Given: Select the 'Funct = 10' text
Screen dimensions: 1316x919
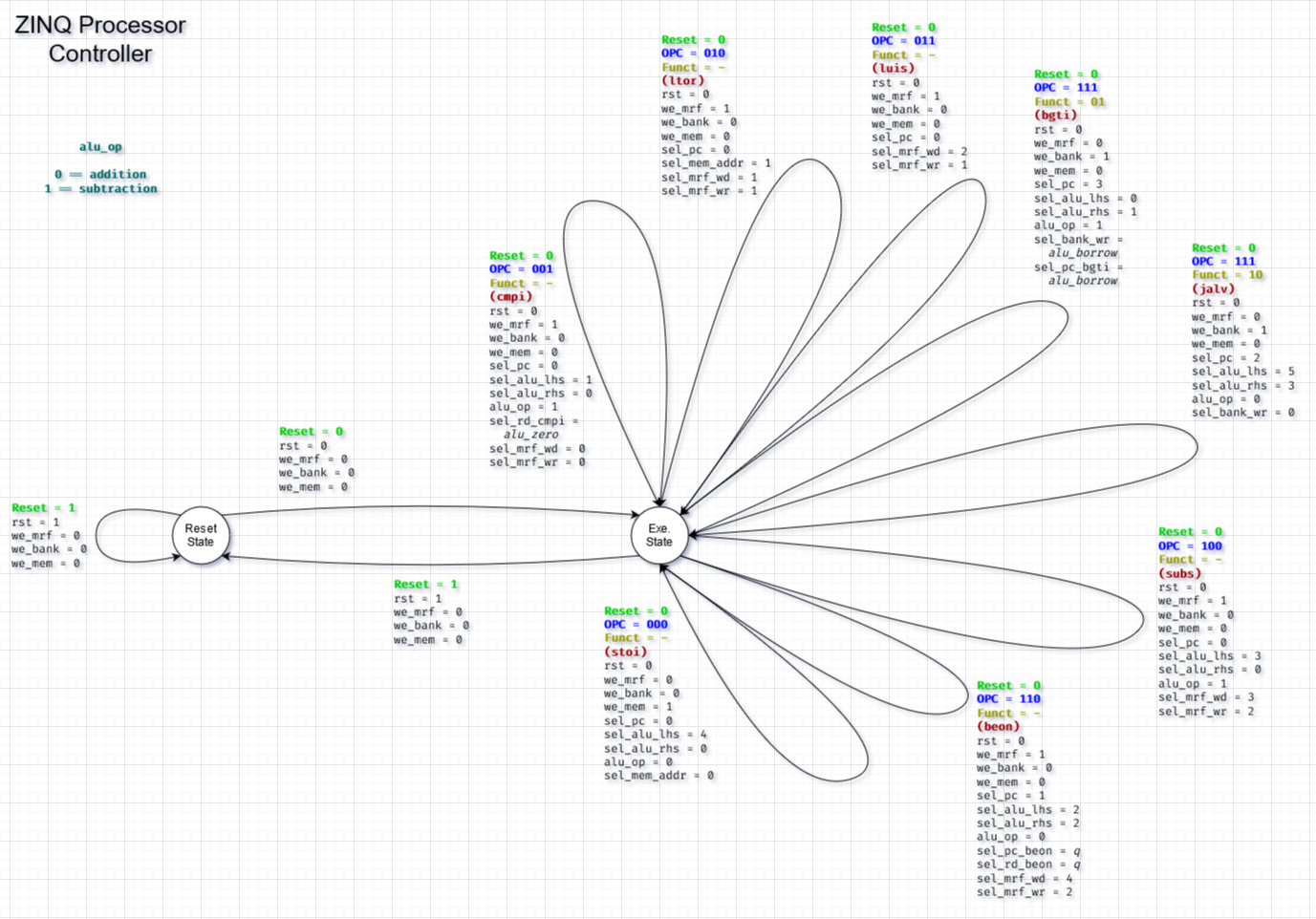Looking at the screenshot, I should (x=1227, y=275).
